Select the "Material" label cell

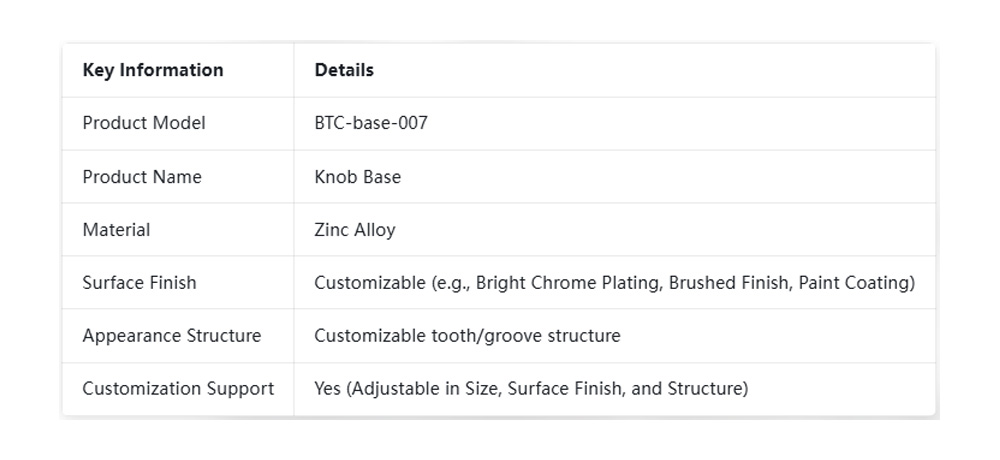click(116, 230)
